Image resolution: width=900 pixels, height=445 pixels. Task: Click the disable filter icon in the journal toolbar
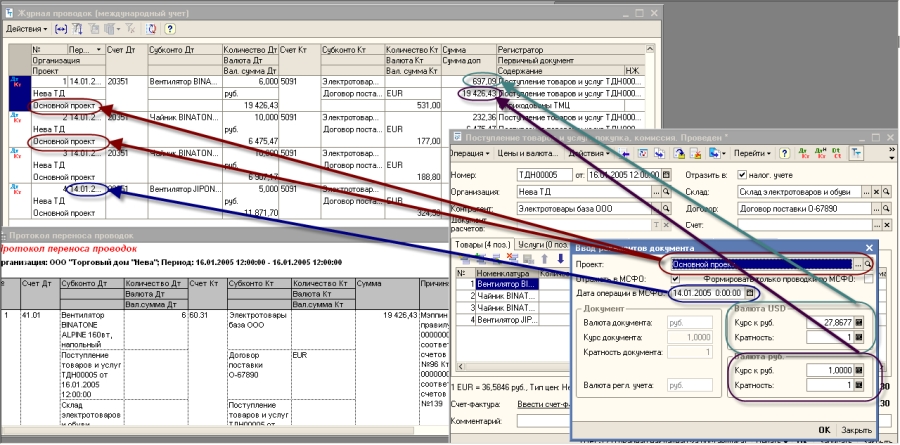130,28
